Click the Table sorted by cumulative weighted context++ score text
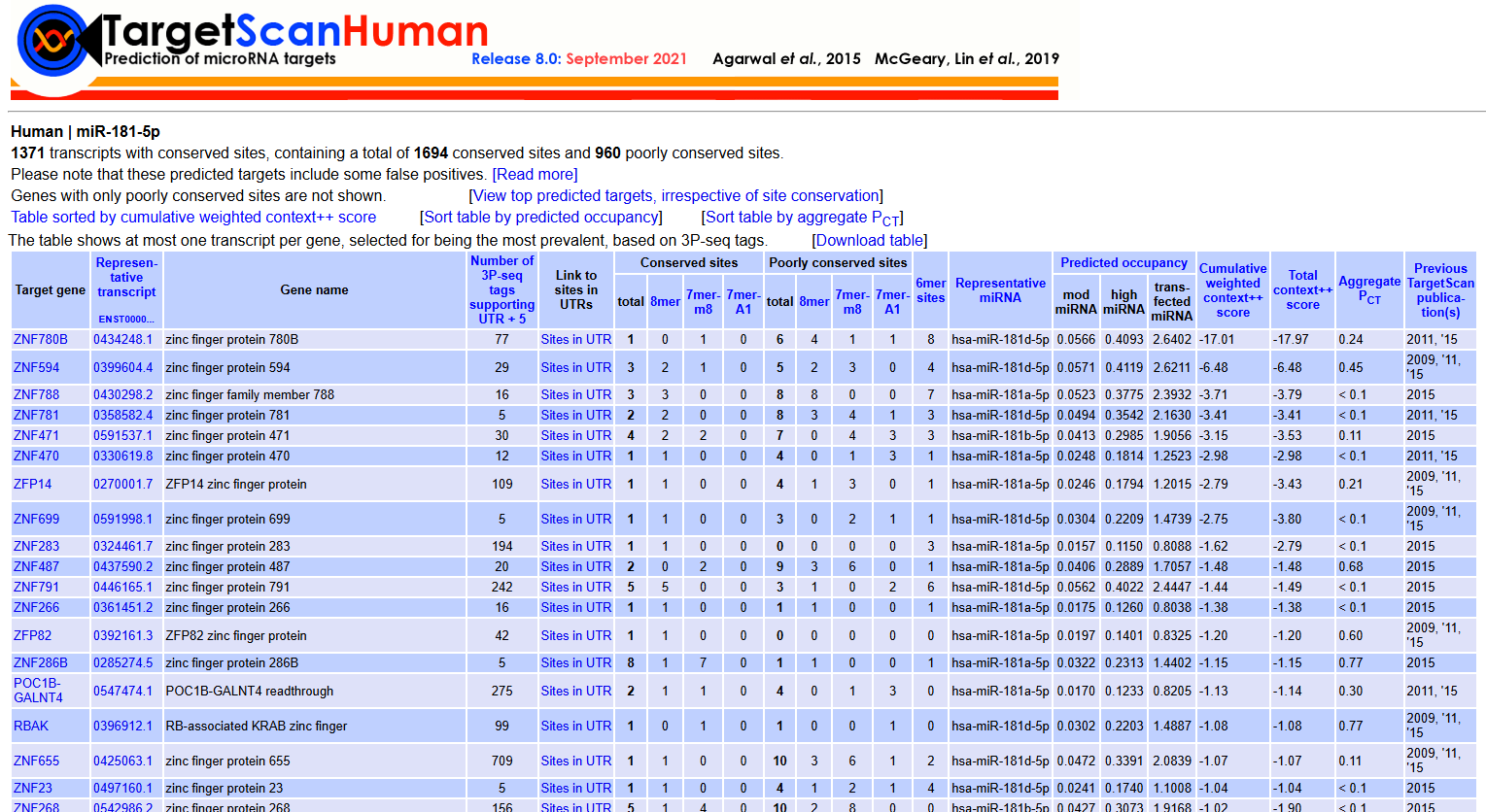 193,218
